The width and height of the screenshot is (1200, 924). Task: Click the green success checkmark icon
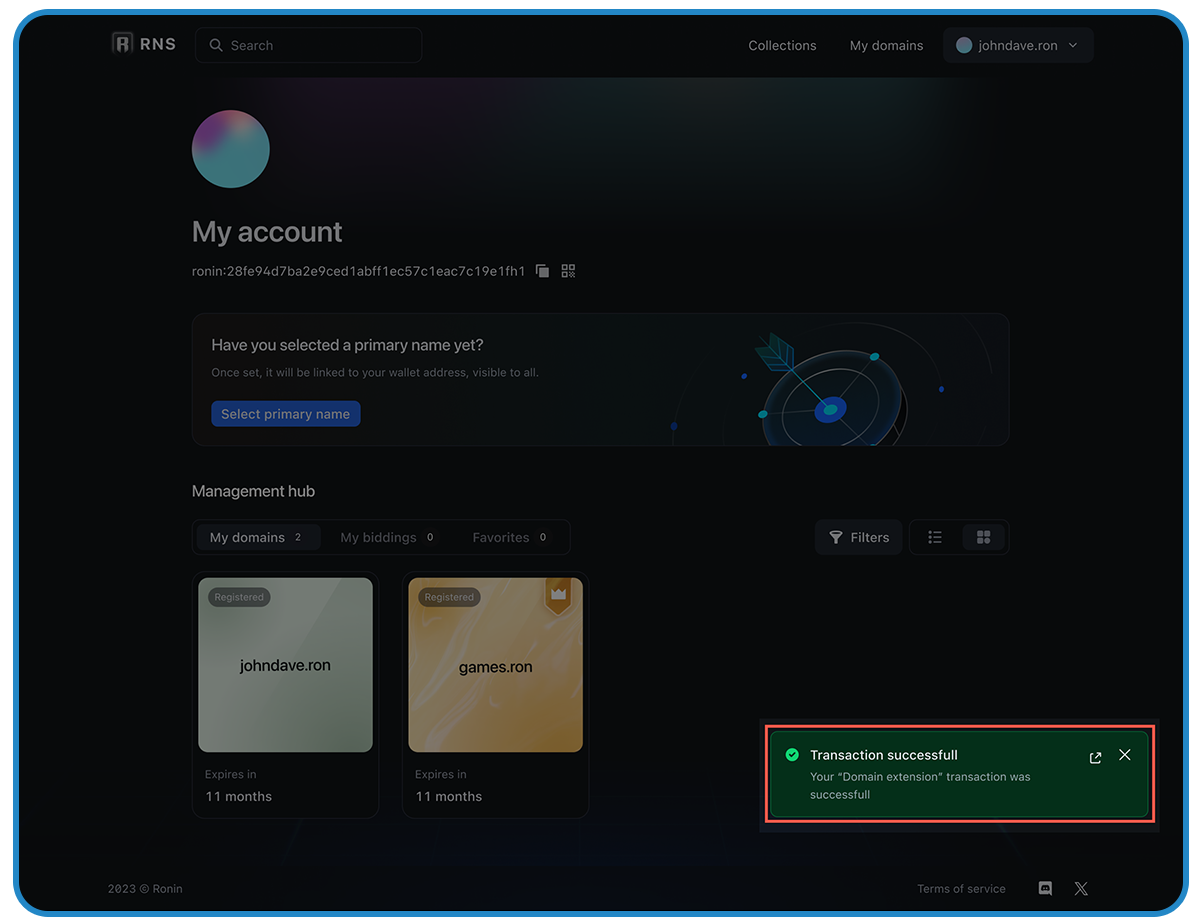tap(792, 755)
